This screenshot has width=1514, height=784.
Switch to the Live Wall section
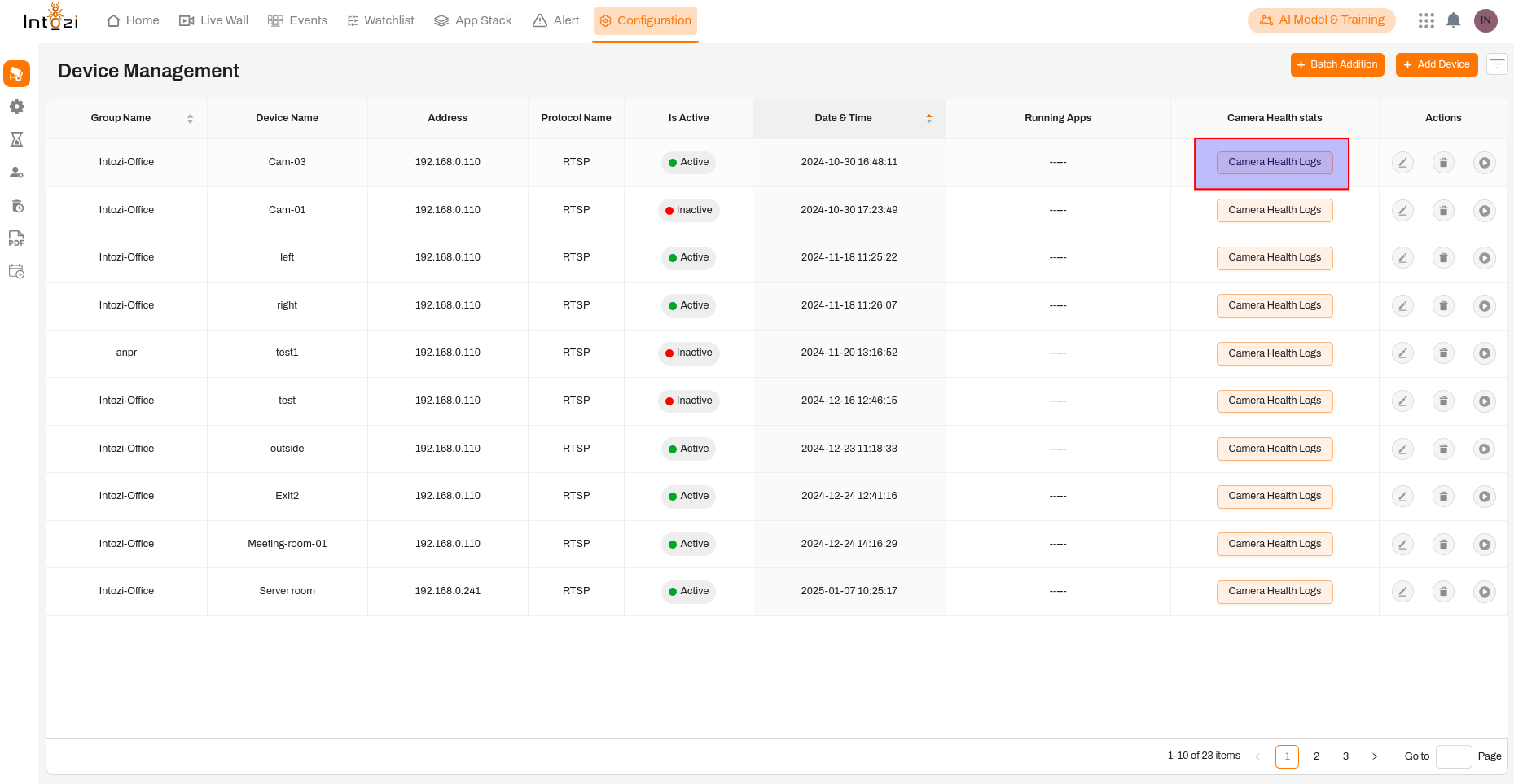213,20
